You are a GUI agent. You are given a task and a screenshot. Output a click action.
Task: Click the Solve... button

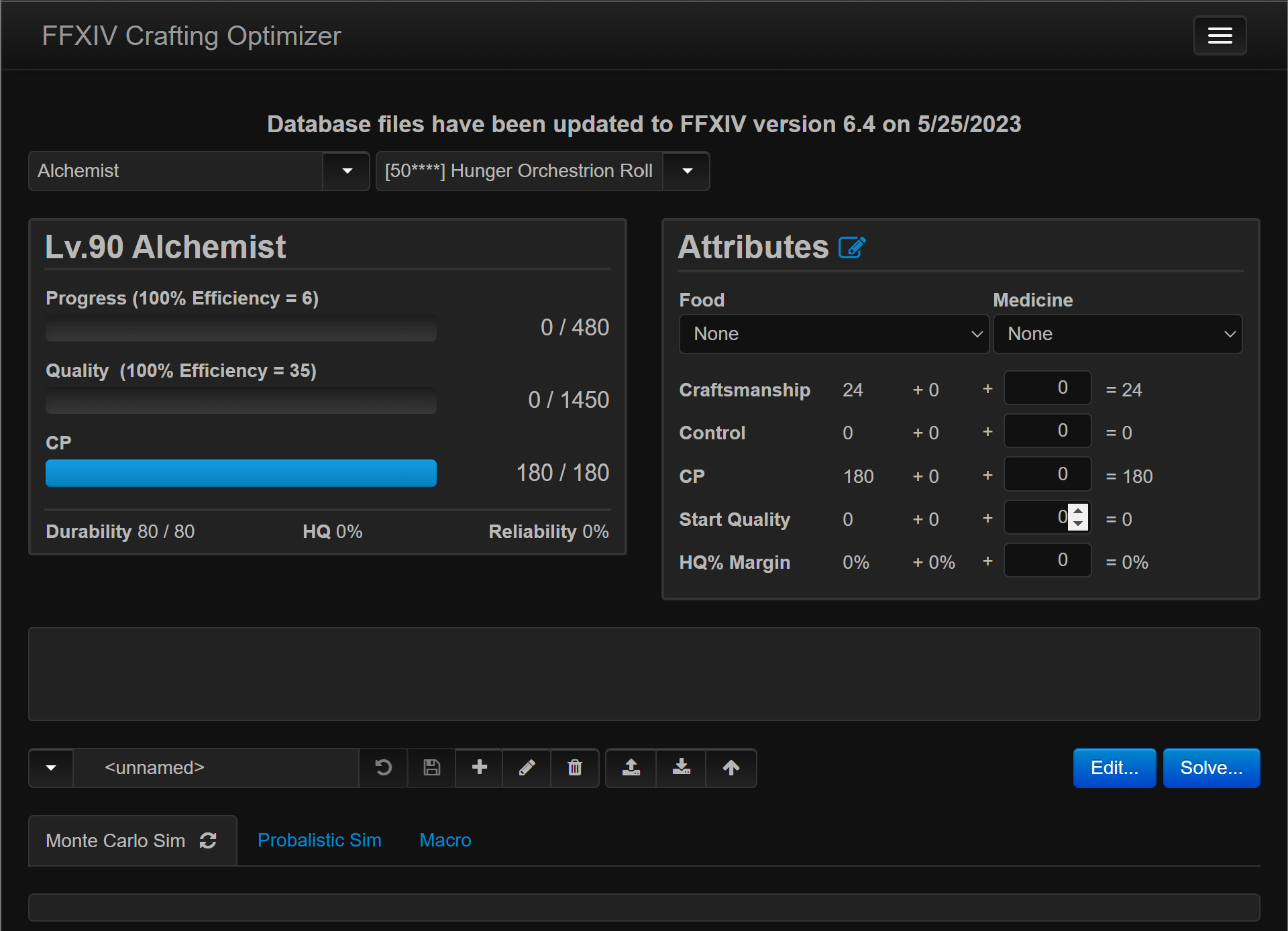coord(1212,768)
